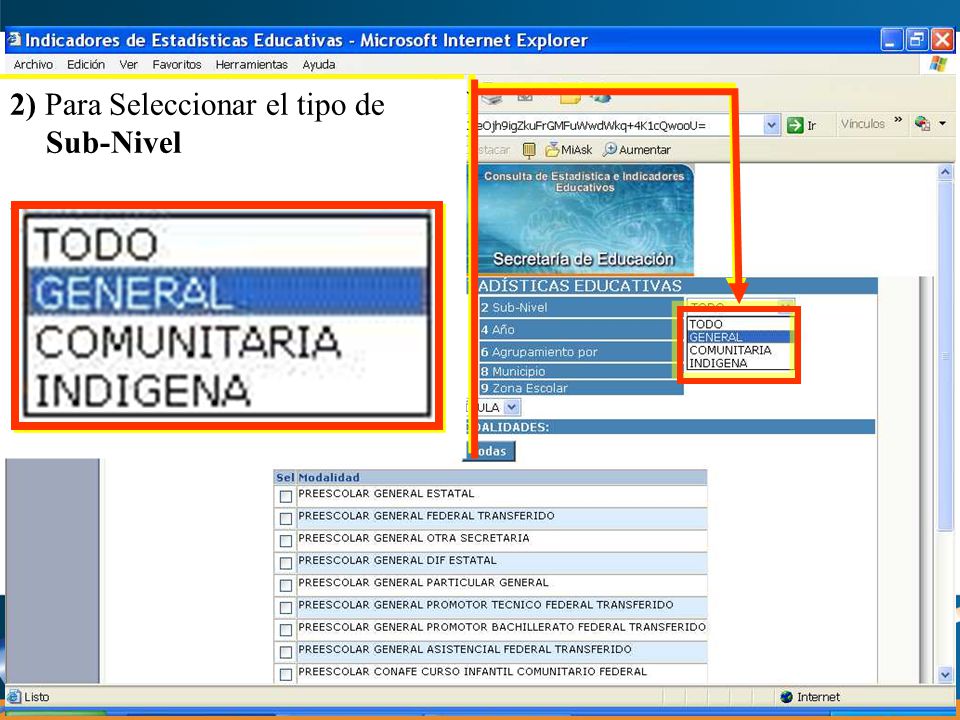
Task: Click in the browser address field
Action: click(618, 126)
